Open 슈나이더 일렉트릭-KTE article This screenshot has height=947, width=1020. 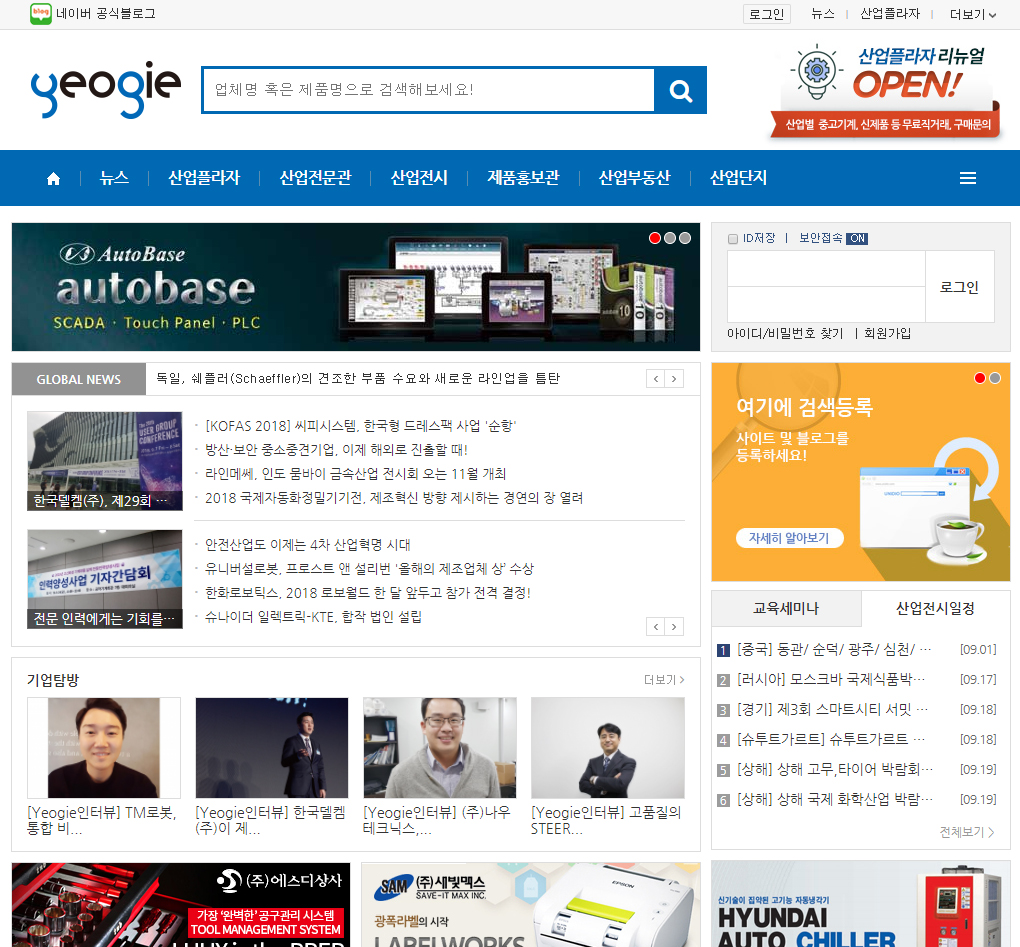[x=314, y=617]
